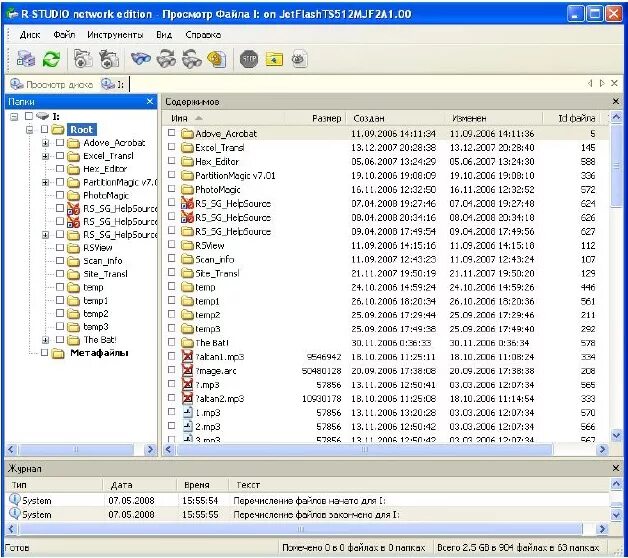Click the Recover folder toolbar icon
The image size is (628, 558).
(x=83, y=59)
